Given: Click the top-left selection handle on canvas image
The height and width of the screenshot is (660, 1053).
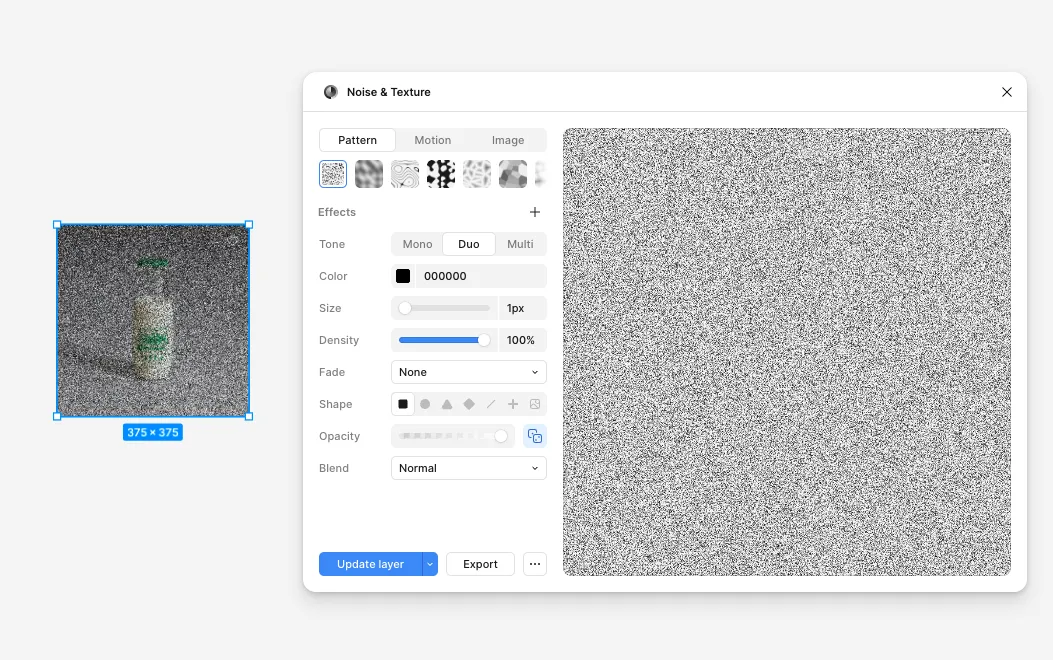Looking at the screenshot, I should point(57,225).
